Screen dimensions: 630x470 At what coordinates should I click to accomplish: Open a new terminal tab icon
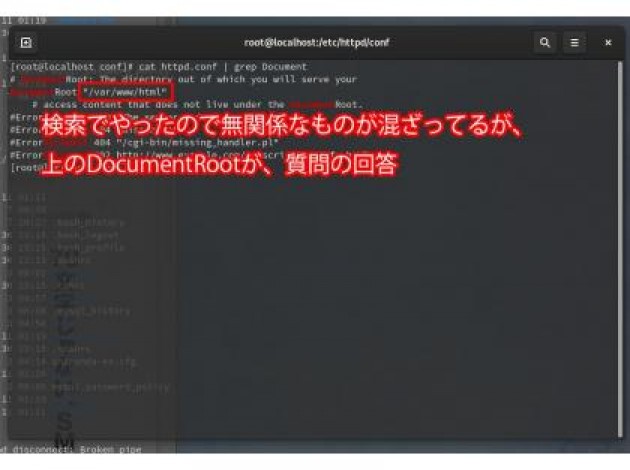[x=26, y=42]
